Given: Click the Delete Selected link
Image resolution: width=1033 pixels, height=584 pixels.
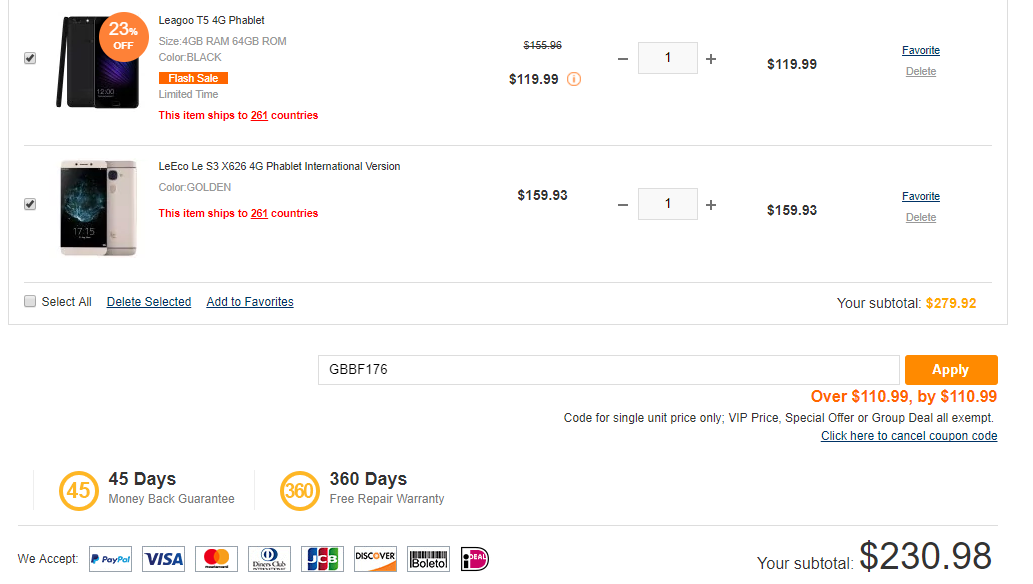Looking at the screenshot, I should [x=149, y=302].
